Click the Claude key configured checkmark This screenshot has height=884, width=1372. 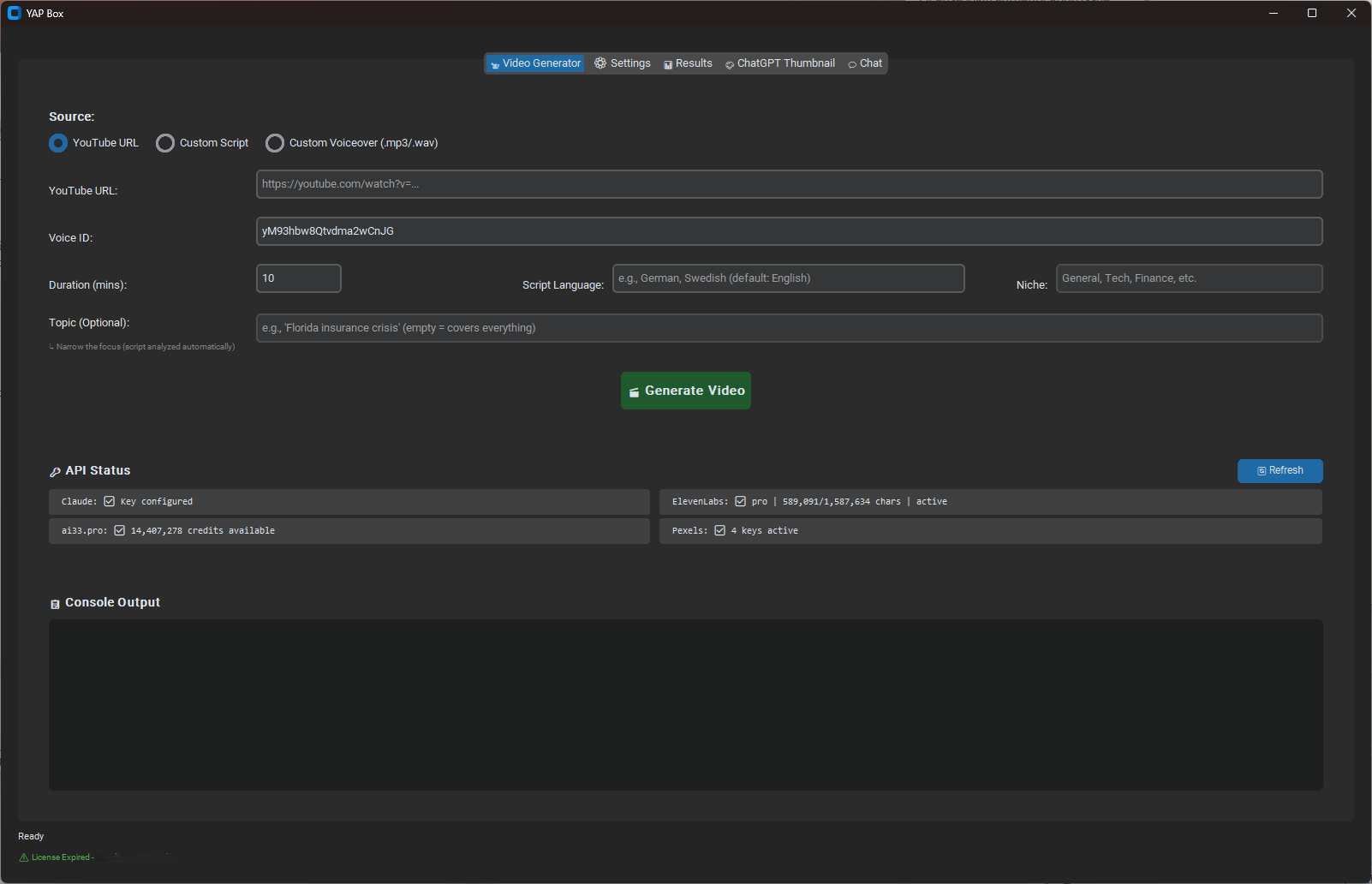coord(110,502)
